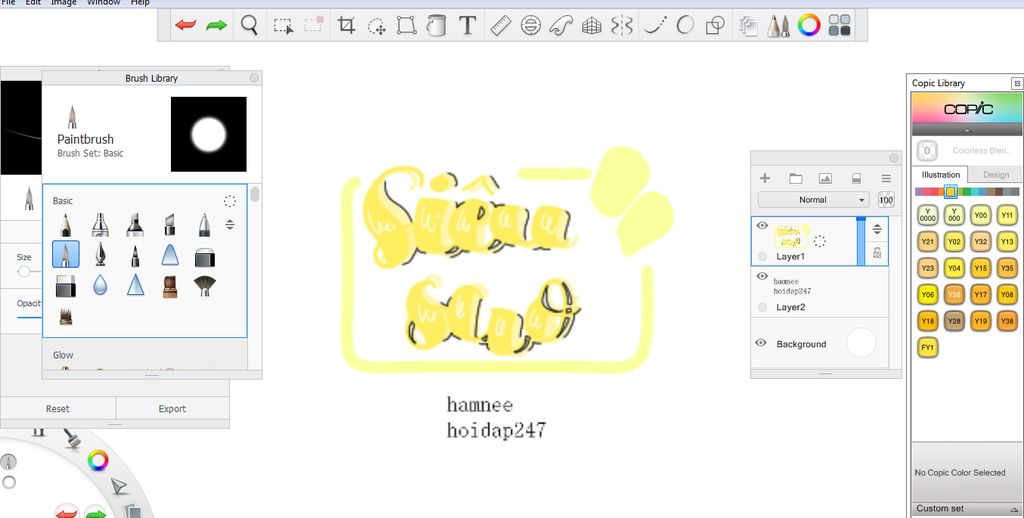Select the Steady Stroke tool
The height and width of the screenshot is (518, 1024).
655,25
